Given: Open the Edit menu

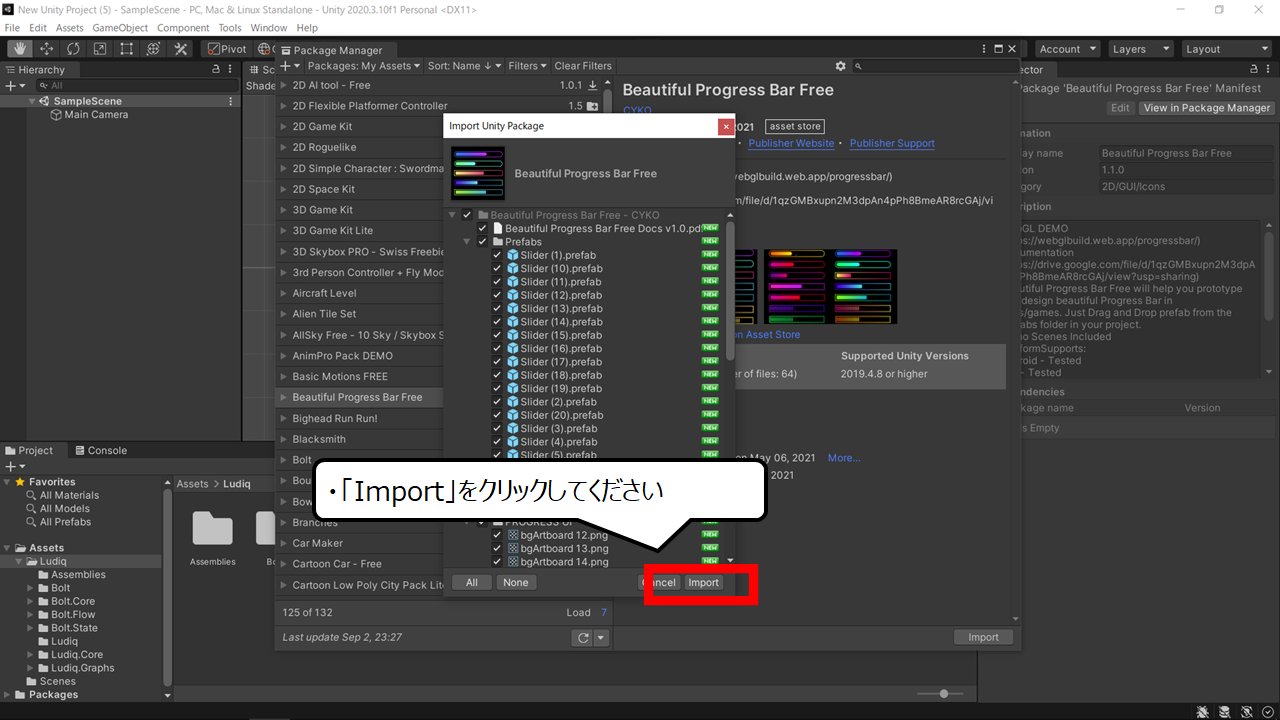Looking at the screenshot, I should 38,28.
